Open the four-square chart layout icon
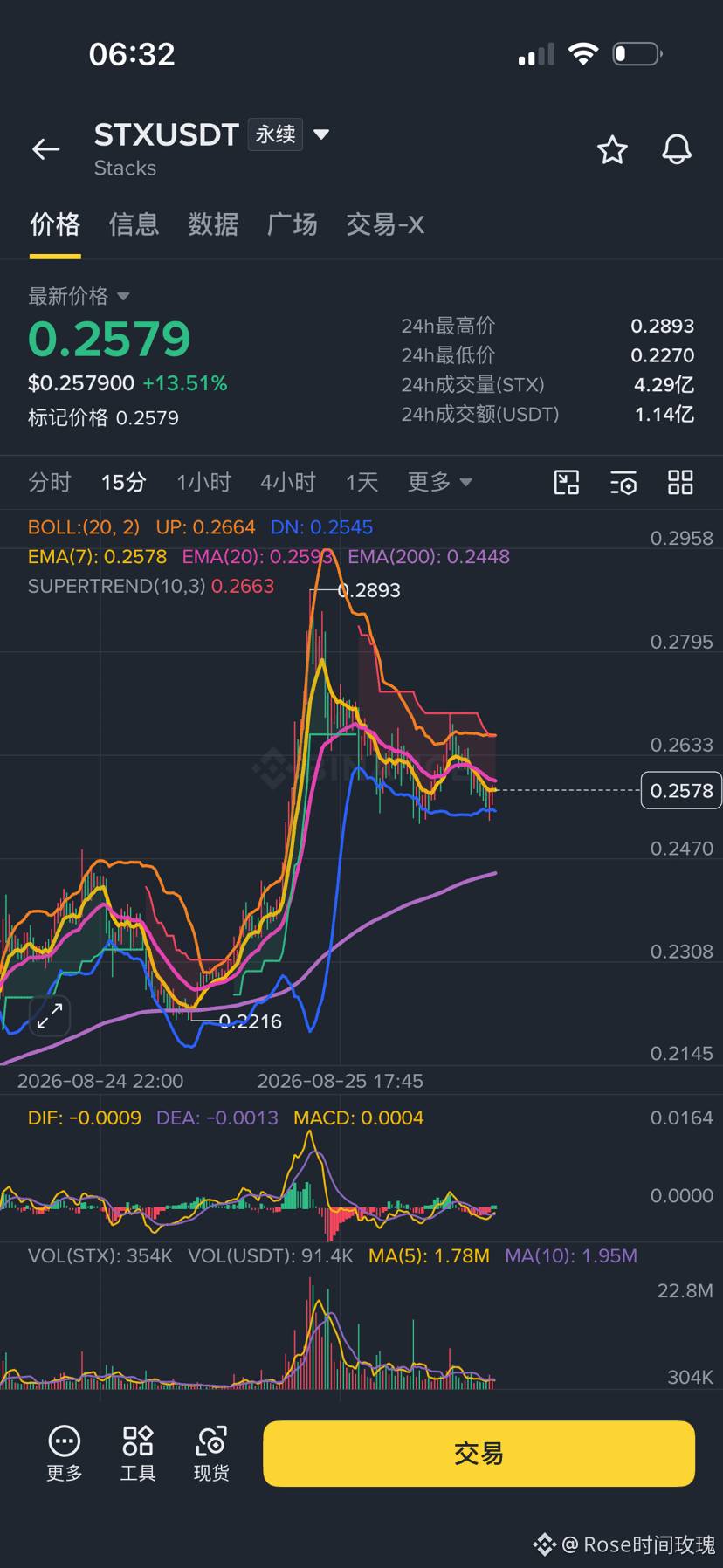 [x=680, y=482]
